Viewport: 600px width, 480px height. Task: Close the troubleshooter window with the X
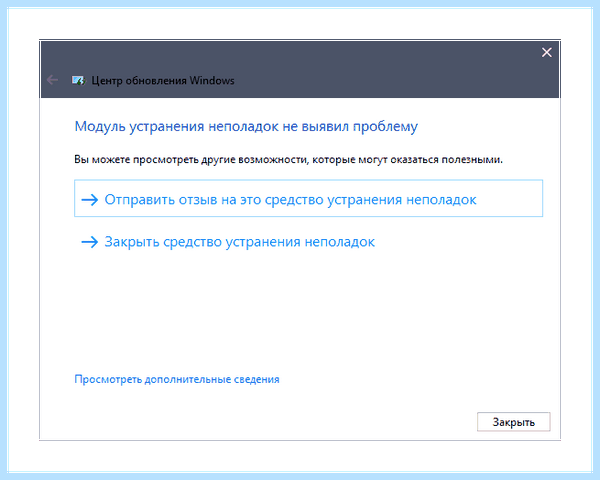coord(546,52)
